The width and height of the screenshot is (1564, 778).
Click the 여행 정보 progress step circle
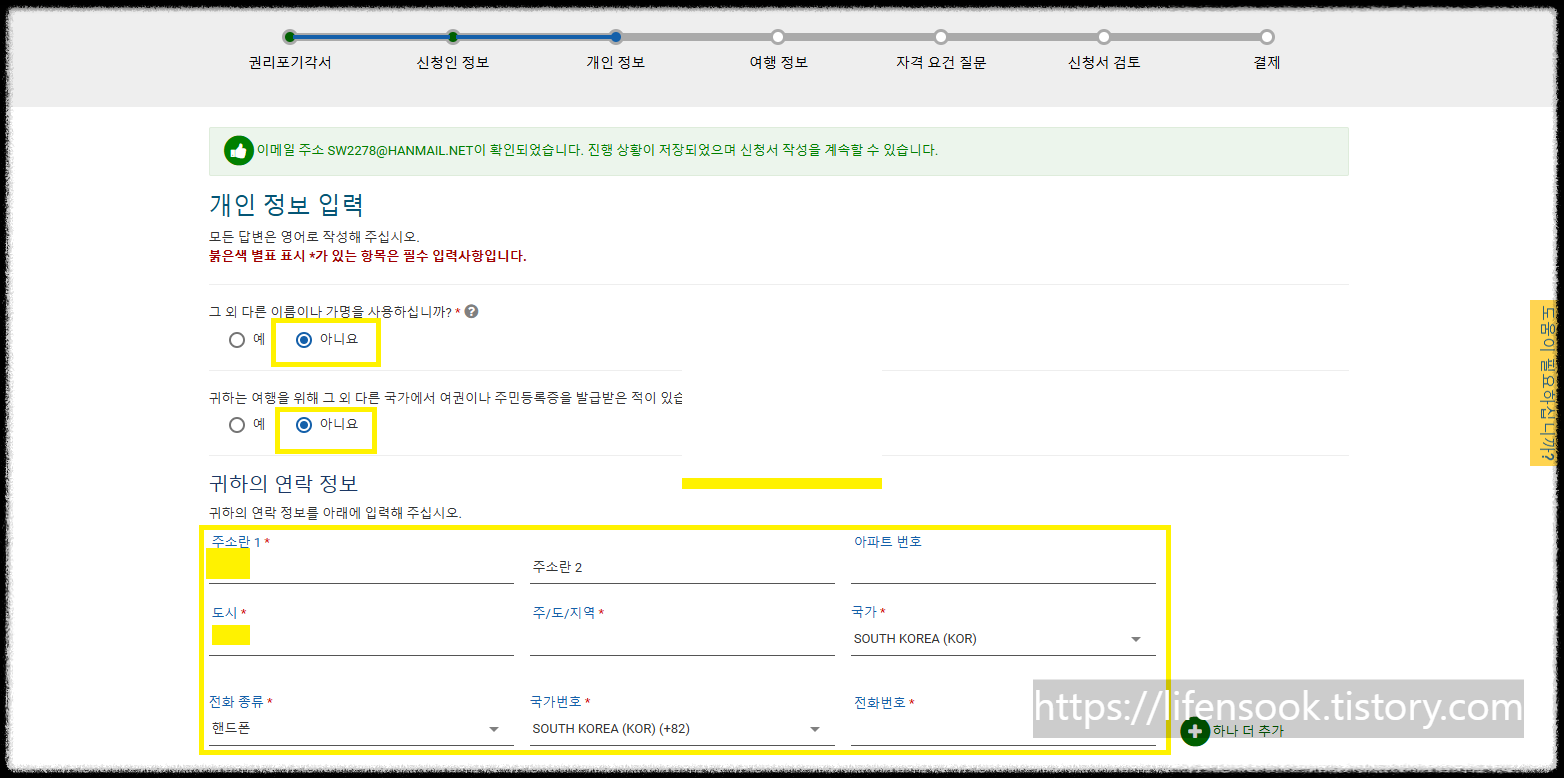[x=777, y=36]
